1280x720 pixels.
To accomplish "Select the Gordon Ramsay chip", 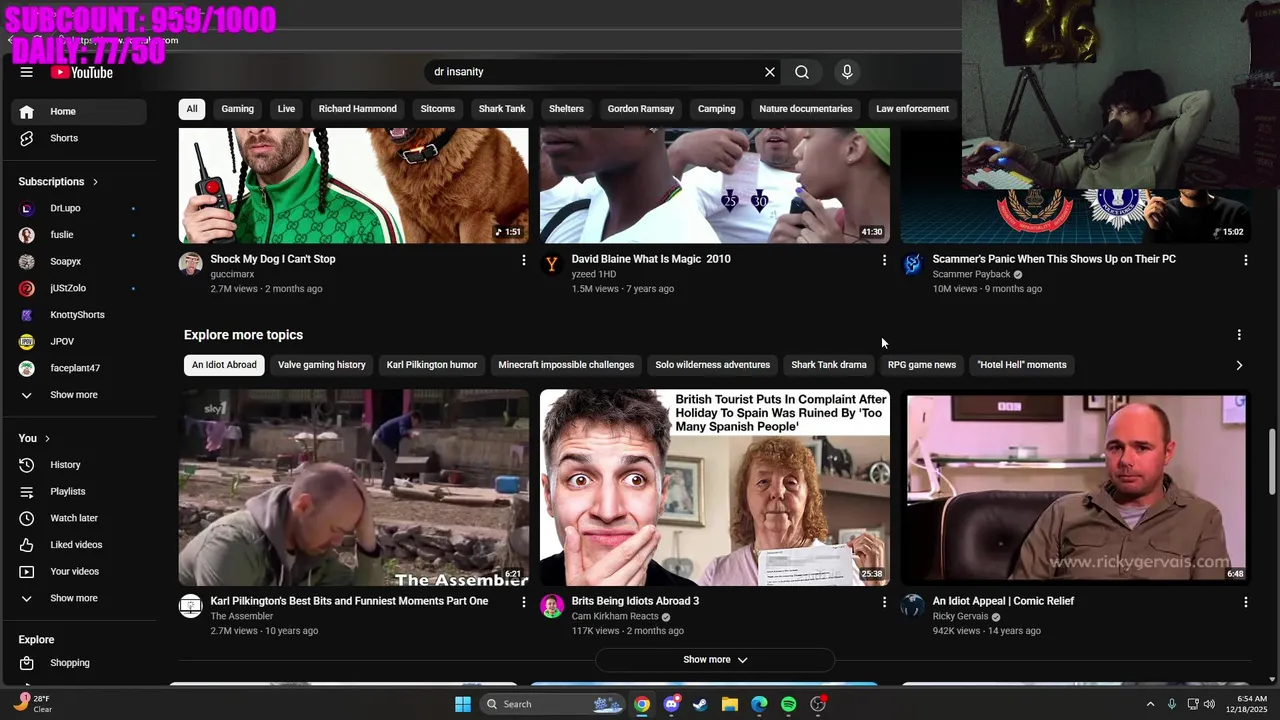I will point(641,109).
